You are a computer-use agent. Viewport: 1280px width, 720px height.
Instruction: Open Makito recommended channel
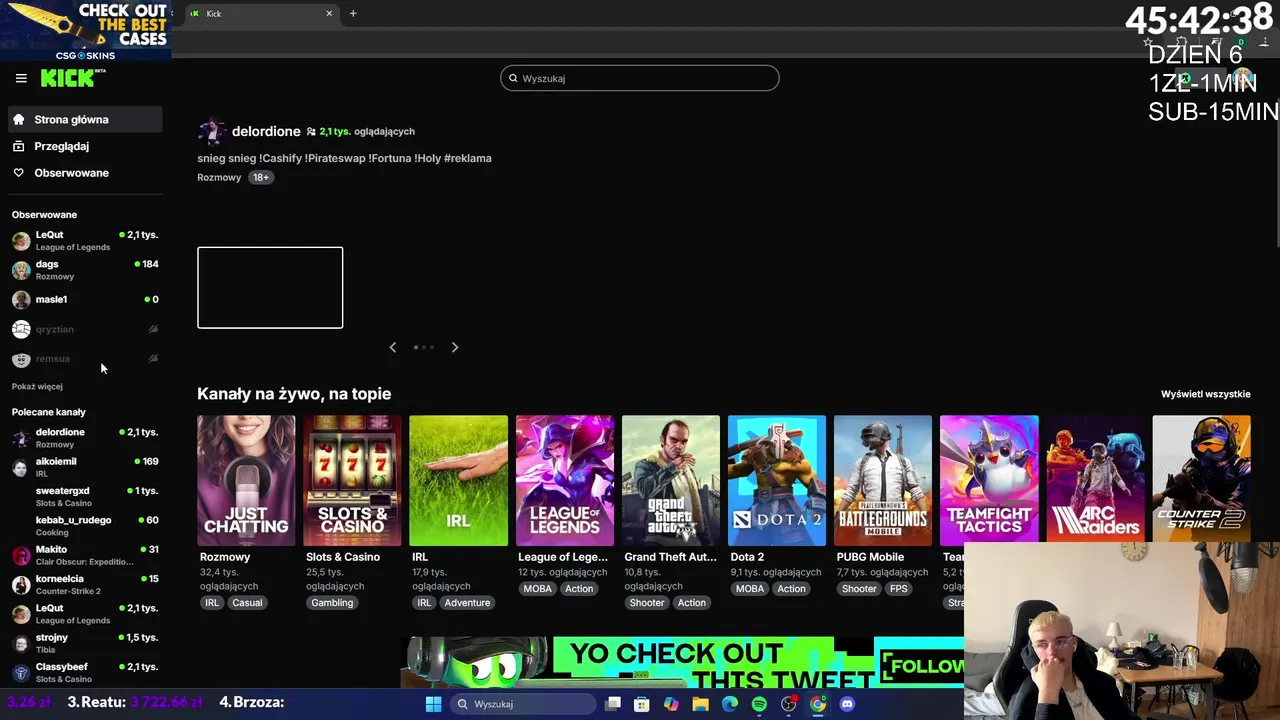point(85,555)
